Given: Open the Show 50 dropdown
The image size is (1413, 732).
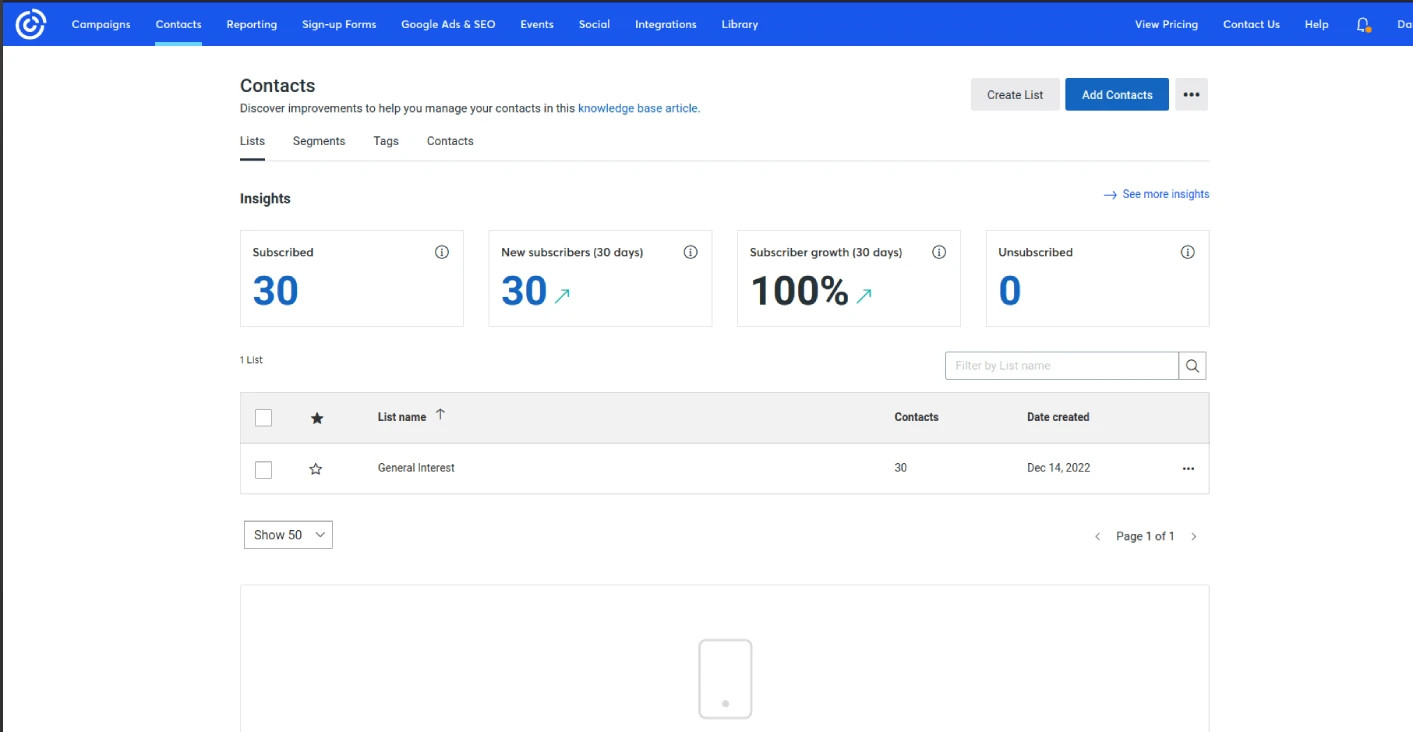Looking at the screenshot, I should click(x=288, y=534).
